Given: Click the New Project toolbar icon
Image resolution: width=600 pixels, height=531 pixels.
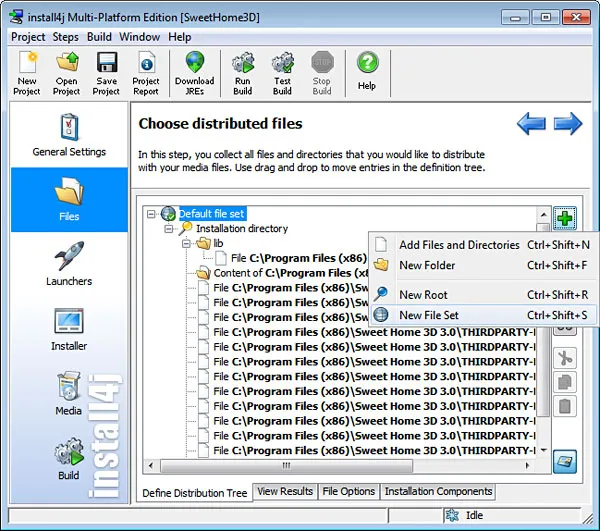Looking at the screenshot, I should pos(27,73).
